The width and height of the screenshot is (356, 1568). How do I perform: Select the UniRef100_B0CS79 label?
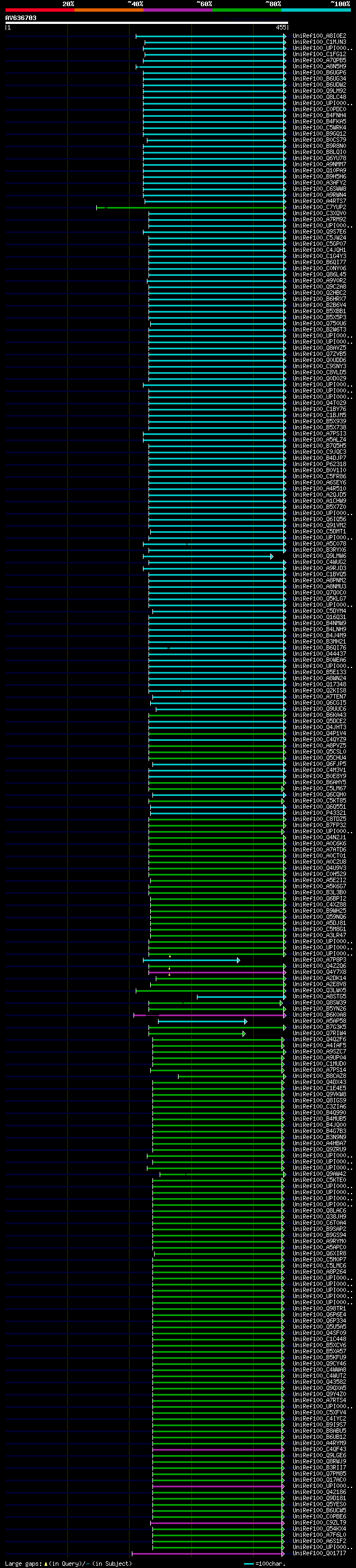[x=319, y=140]
